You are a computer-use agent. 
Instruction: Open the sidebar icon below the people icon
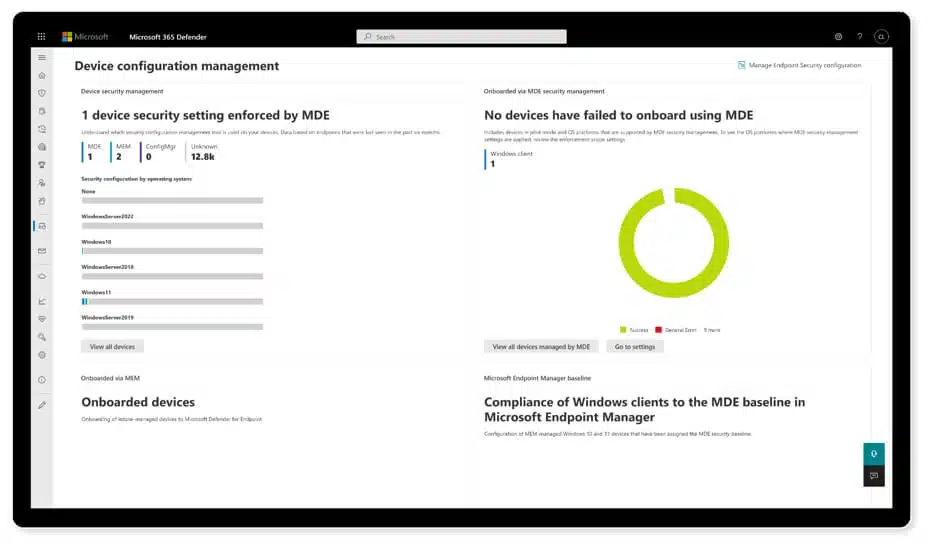point(42,201)
